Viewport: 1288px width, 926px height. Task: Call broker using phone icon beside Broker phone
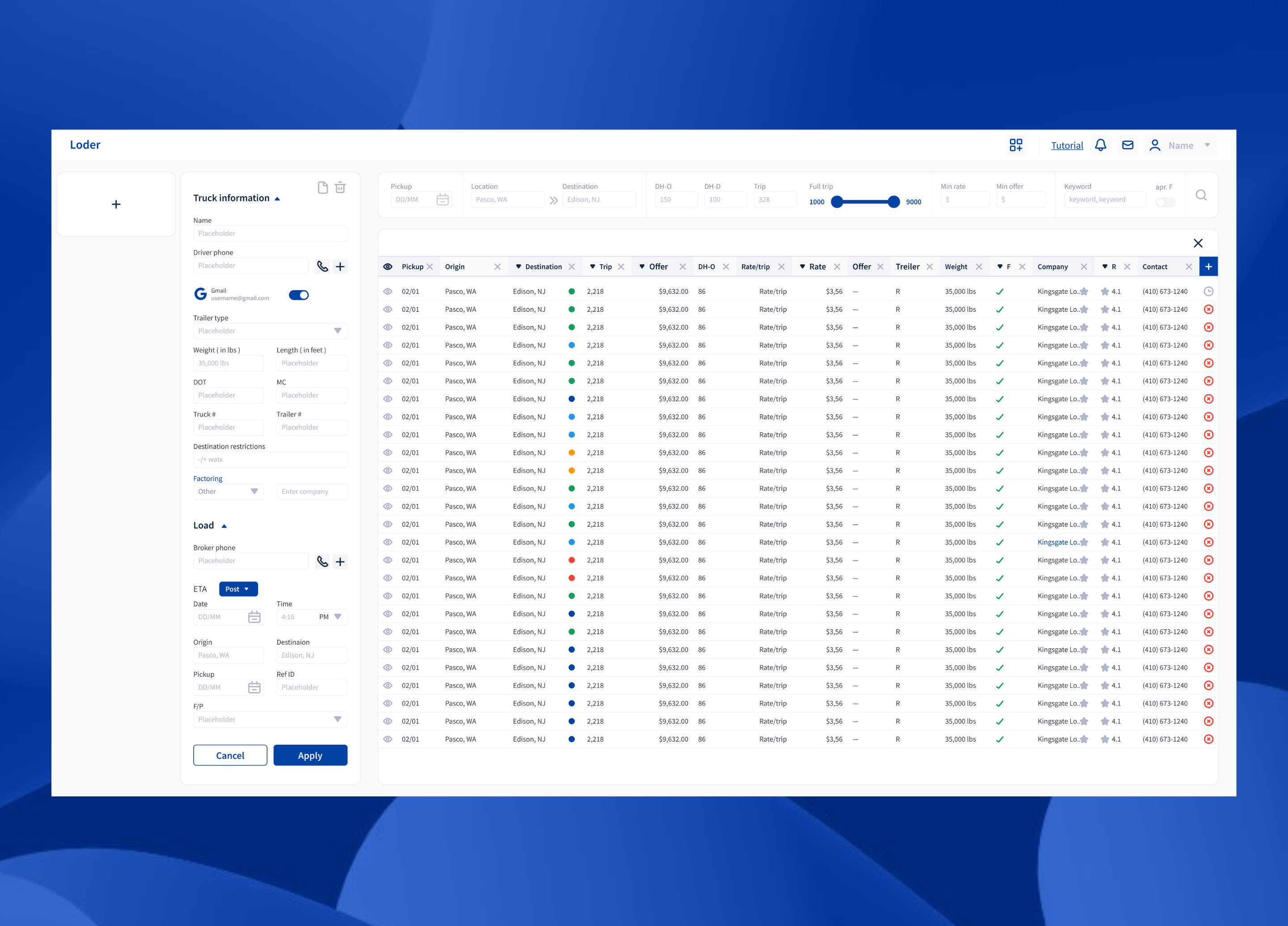322,561
